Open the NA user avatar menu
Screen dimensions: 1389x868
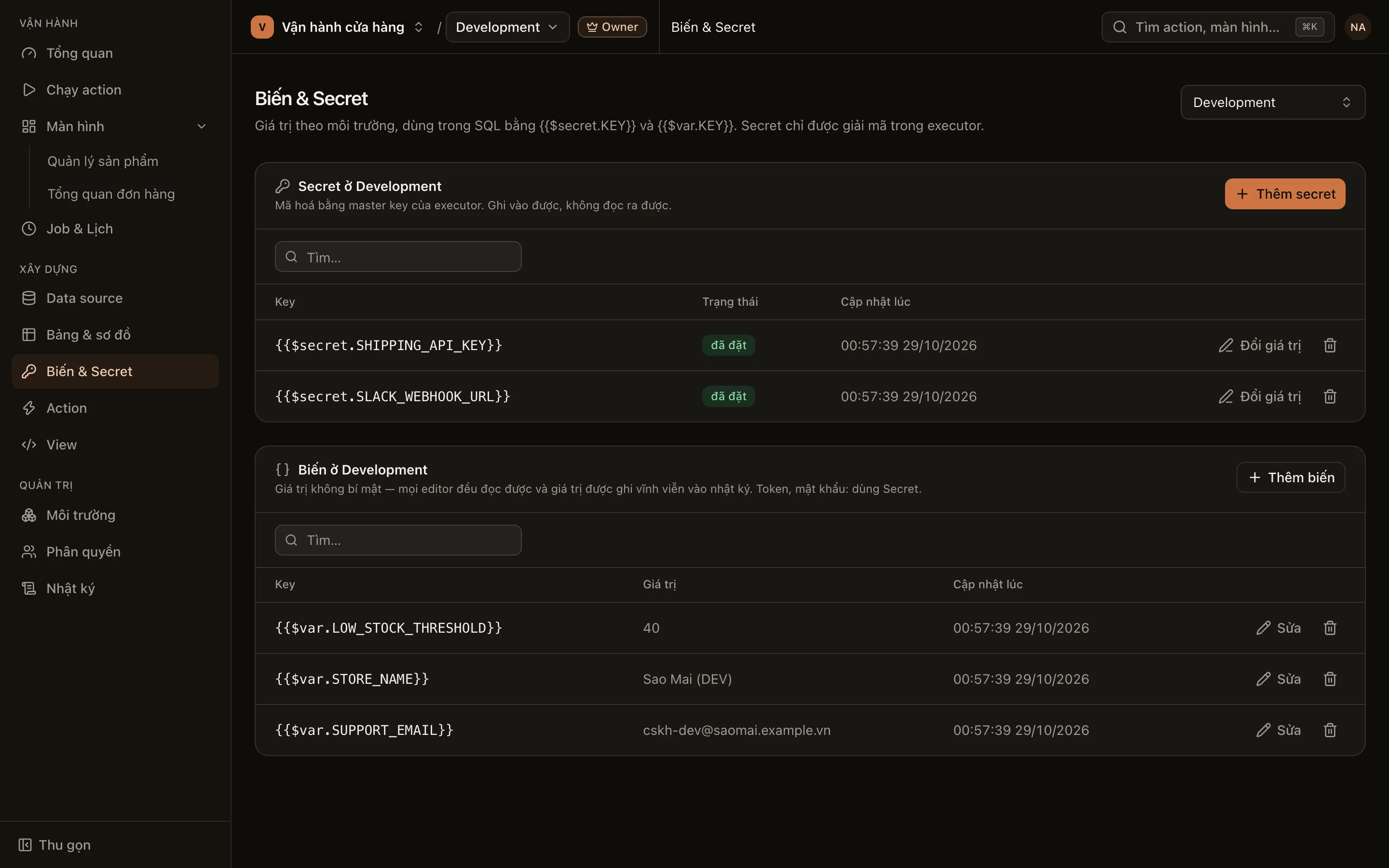pos(1358,27)
